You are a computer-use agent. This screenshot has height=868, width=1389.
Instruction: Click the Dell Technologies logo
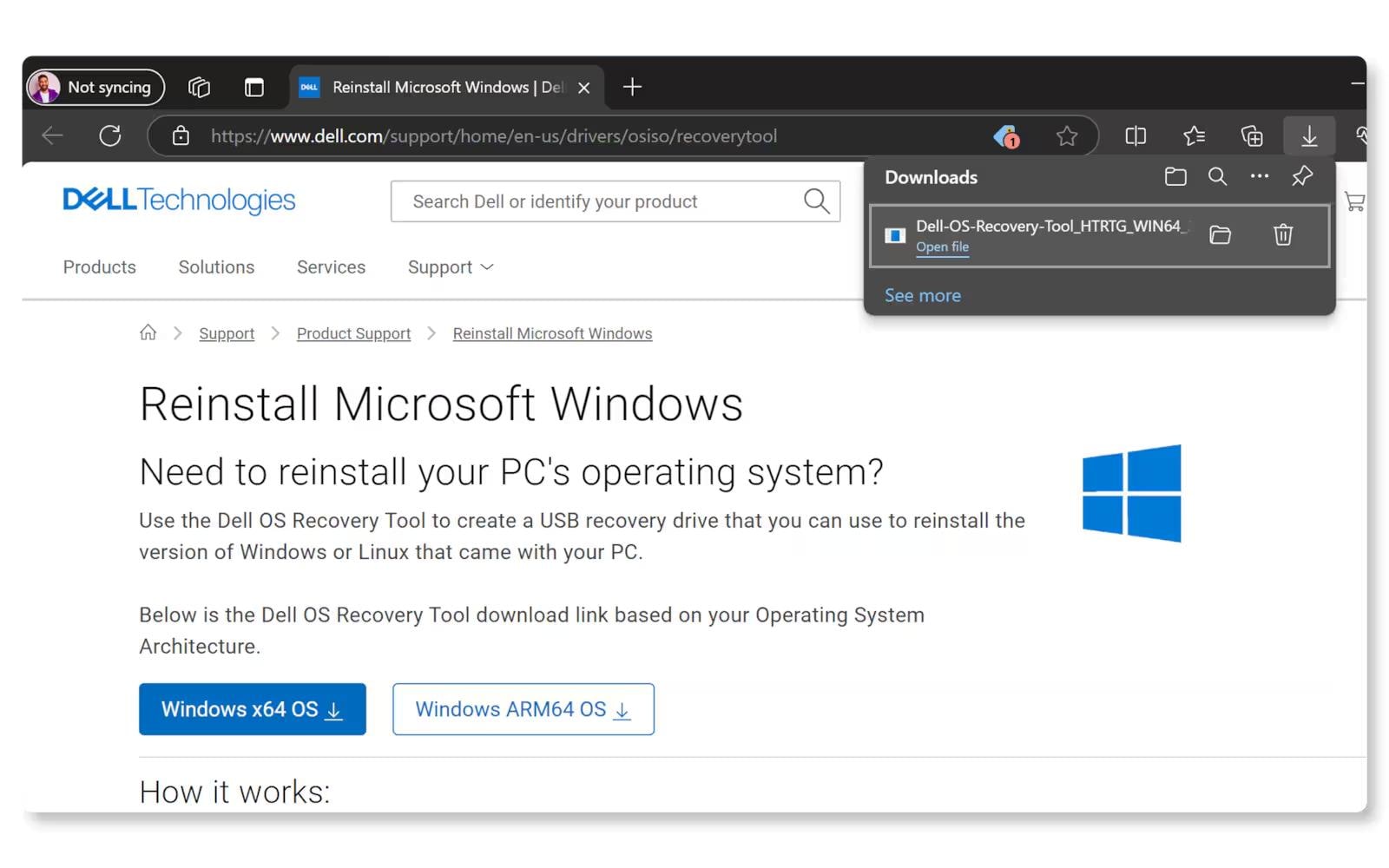click(179, 201)
